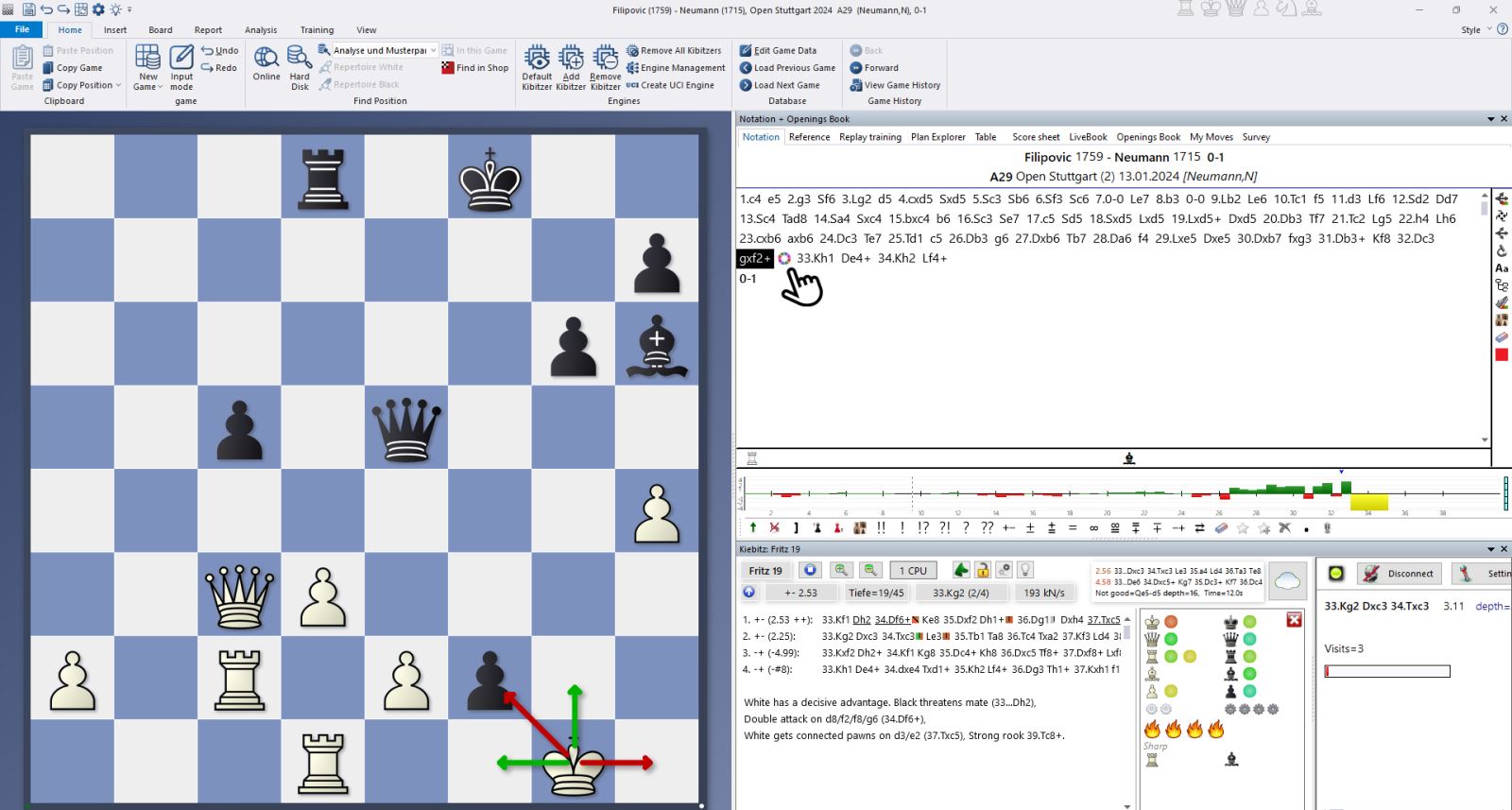
Task: Toggle Input mode in ribbon
Action: pos(181,66)
